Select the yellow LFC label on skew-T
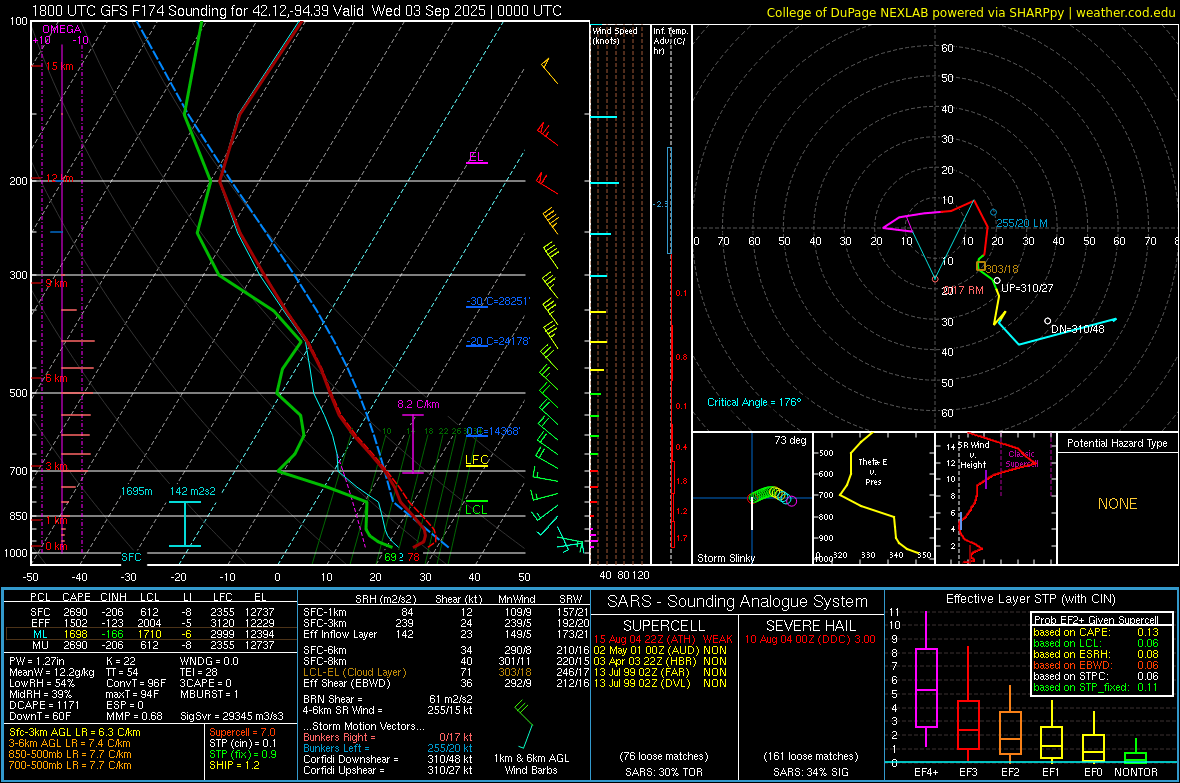1180x783 pixels. pos(476,460)
